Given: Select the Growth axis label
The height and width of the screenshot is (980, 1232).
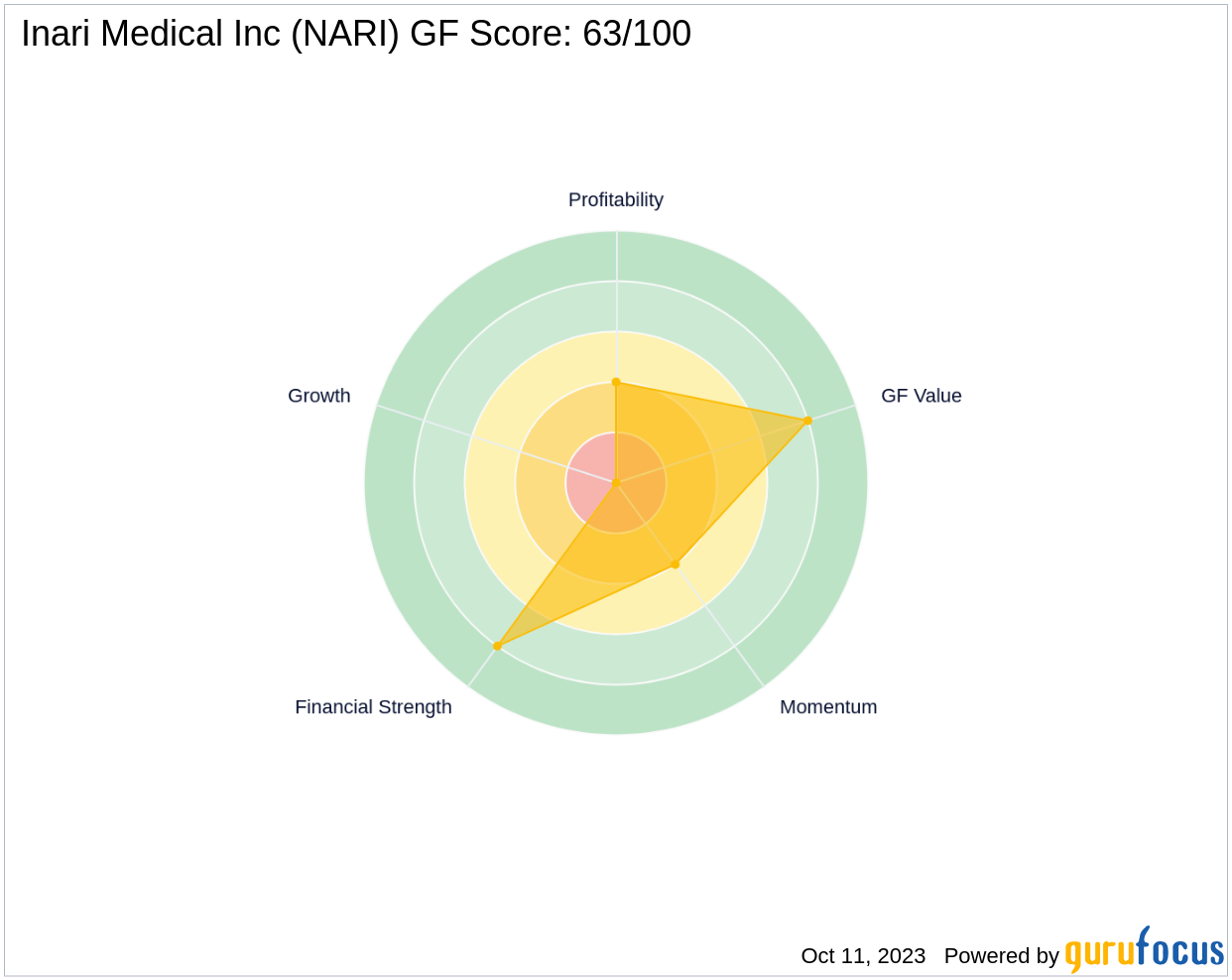Looking at the screenshot, I should click(x=319, y=395).
